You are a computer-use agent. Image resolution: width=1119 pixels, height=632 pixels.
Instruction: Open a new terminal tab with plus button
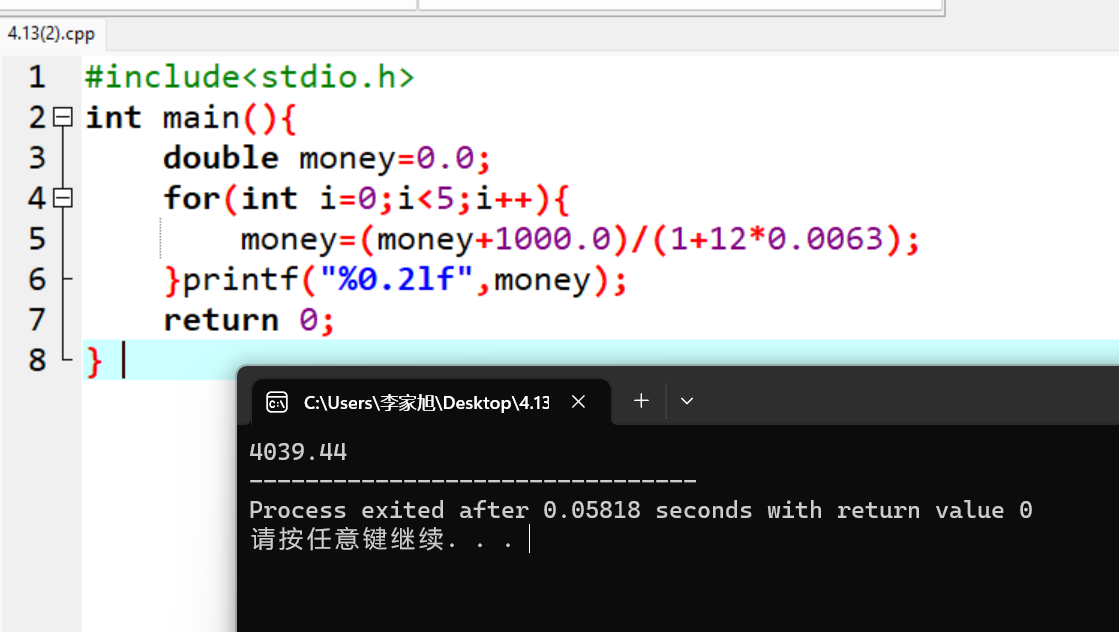[641, 401]
